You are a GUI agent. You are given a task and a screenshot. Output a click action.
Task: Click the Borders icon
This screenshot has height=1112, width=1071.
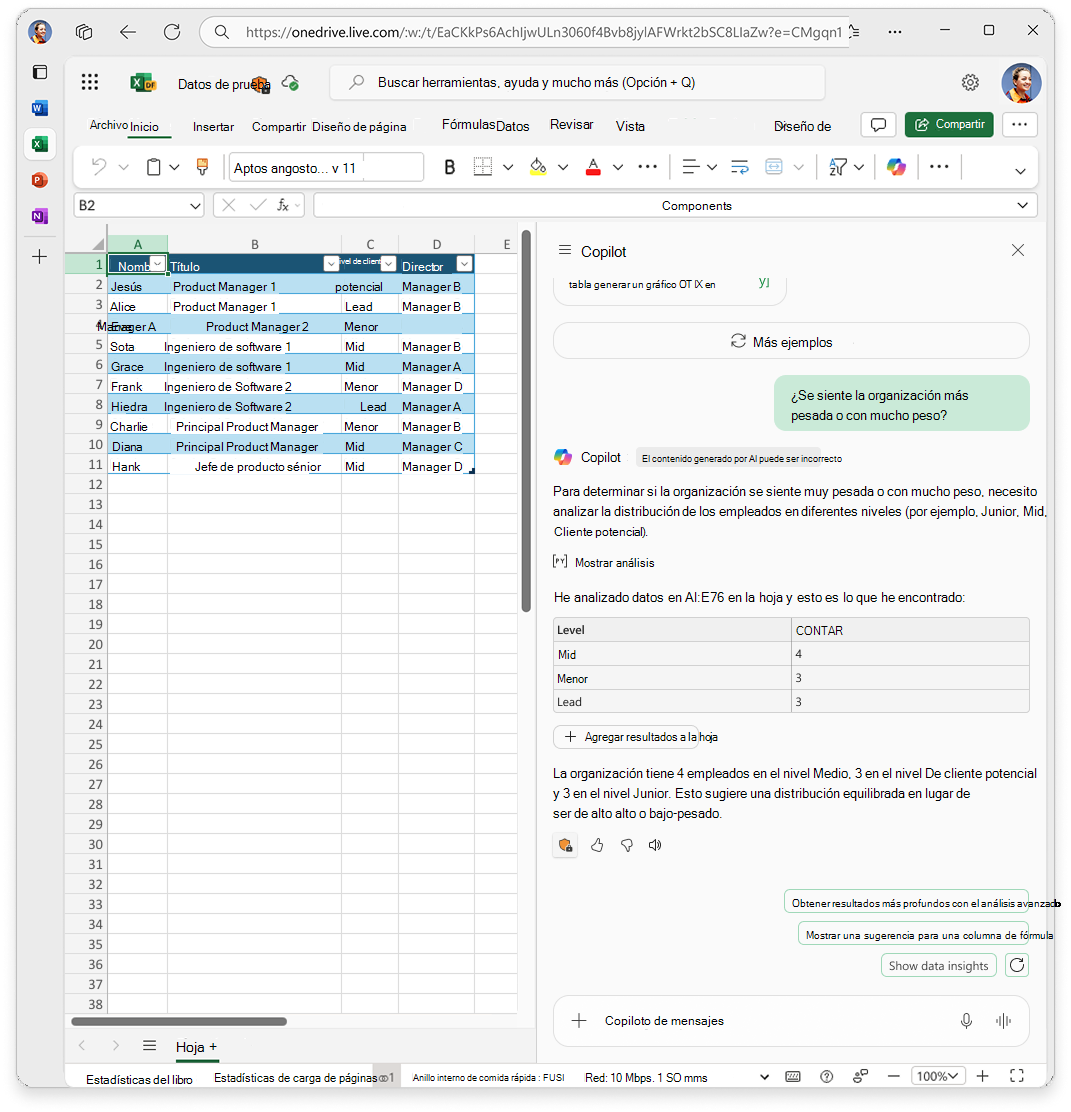483,167
